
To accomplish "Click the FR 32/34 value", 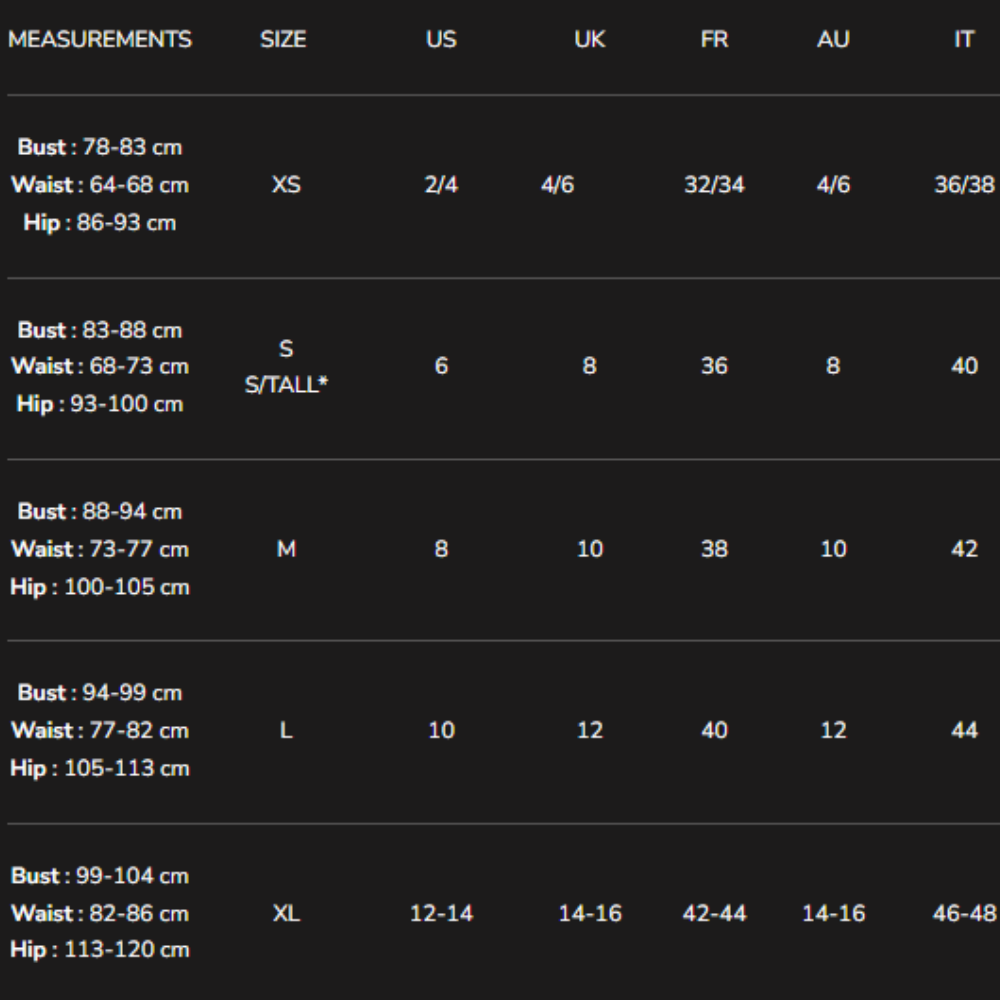I will [x=714, y=185].
